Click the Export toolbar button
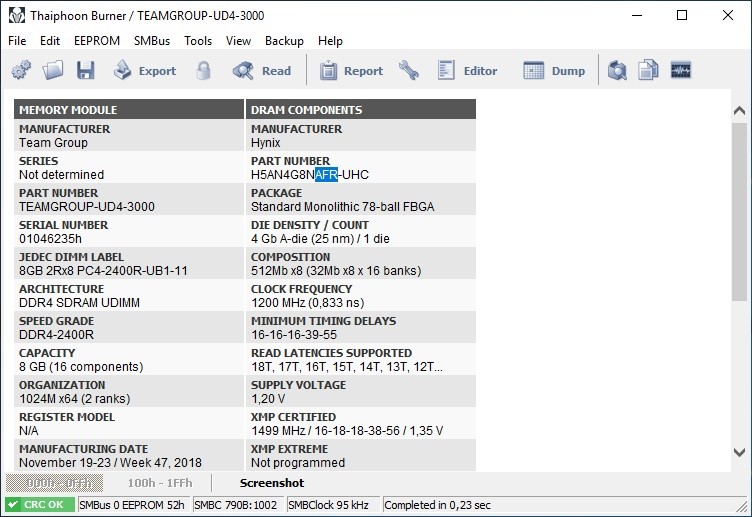The width and height of the screenshot is (752, 517). coord(145,70)
